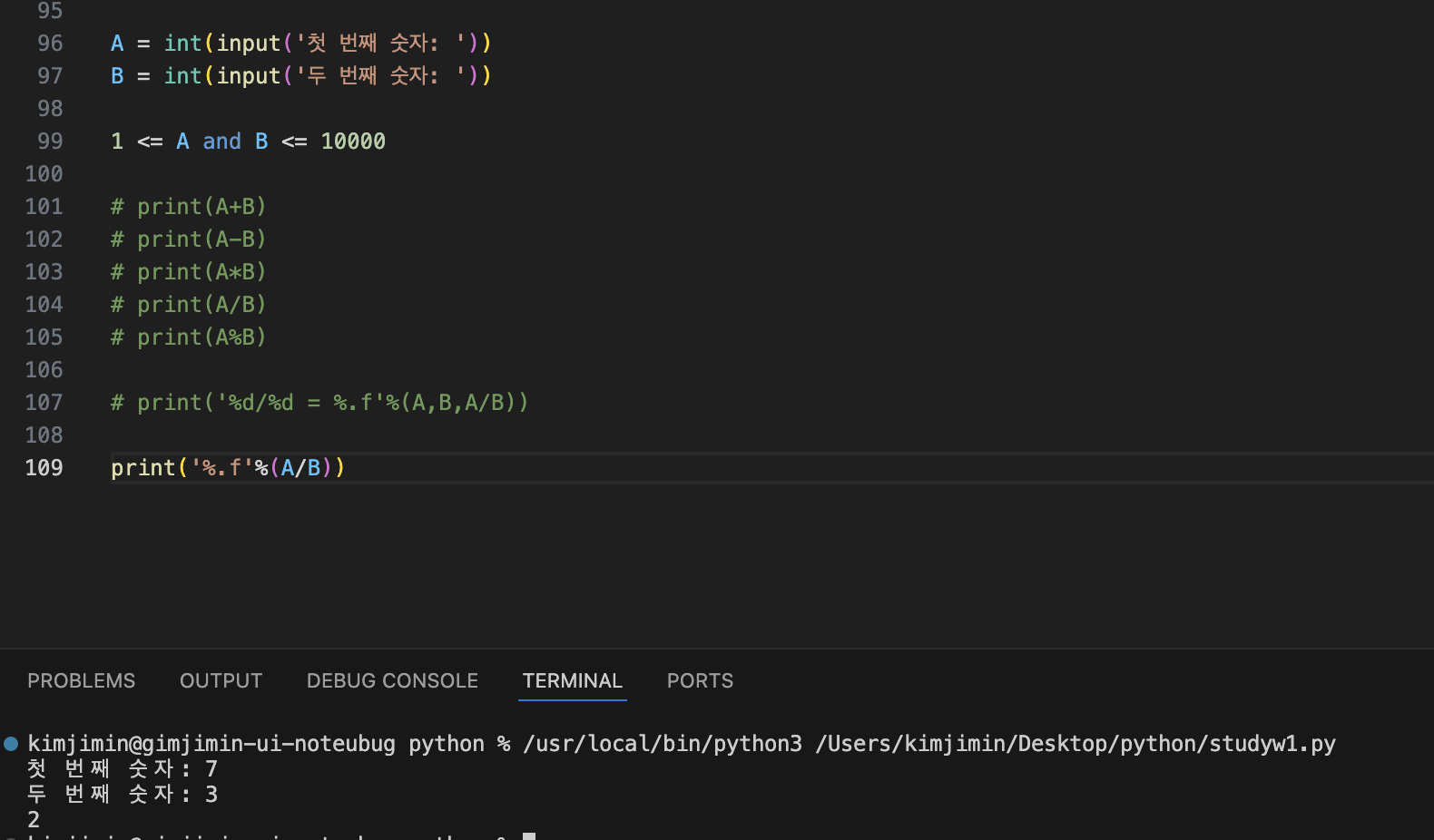The image size is (1434, 840).
Task: Click terminal output '첫 번째 숫자: 7'
Action: click(123, 768)
